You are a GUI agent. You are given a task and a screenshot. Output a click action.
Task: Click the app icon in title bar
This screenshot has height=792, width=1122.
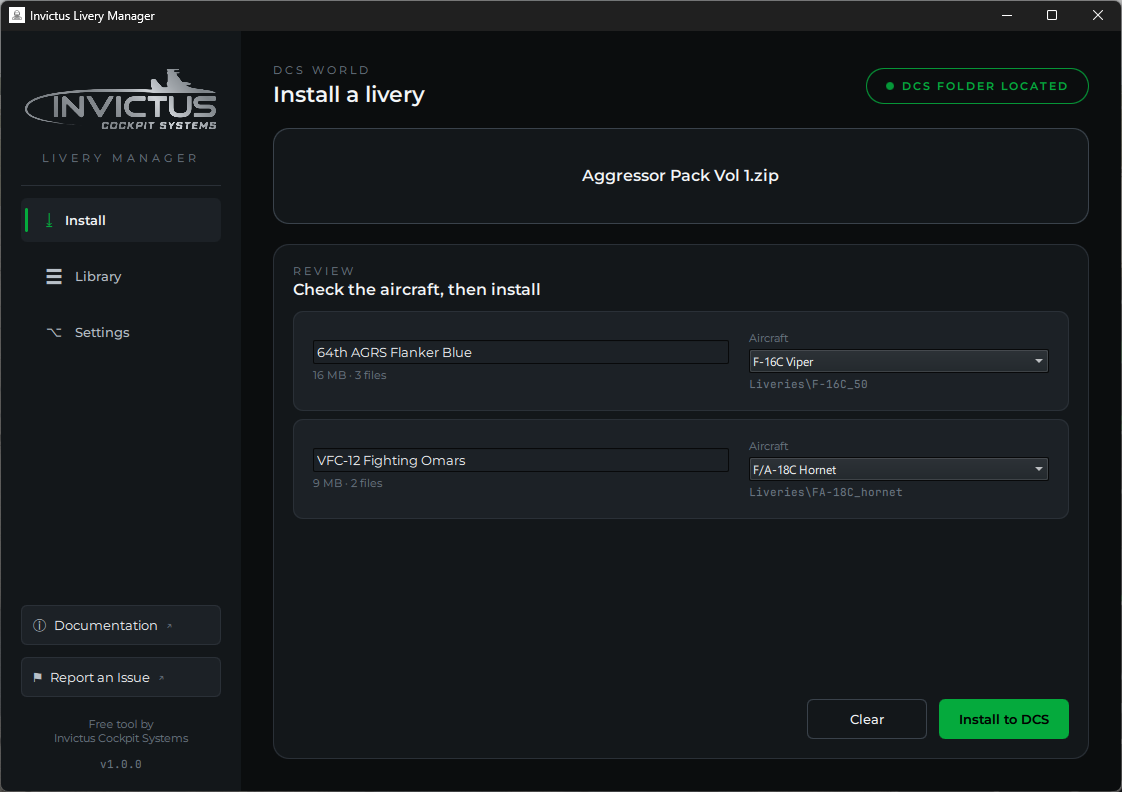[16, 15]
